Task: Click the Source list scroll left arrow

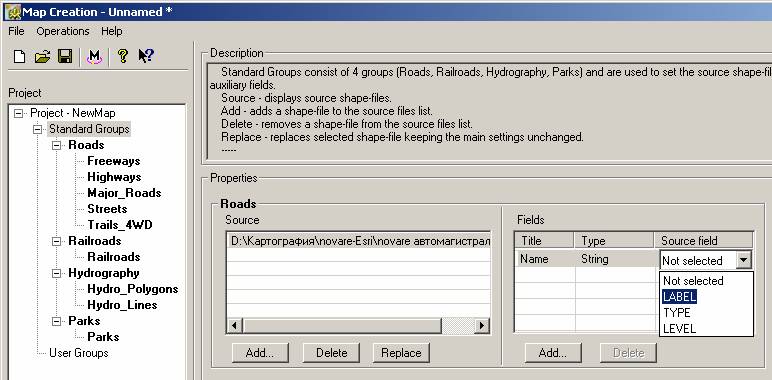Action: coord(234,325)
